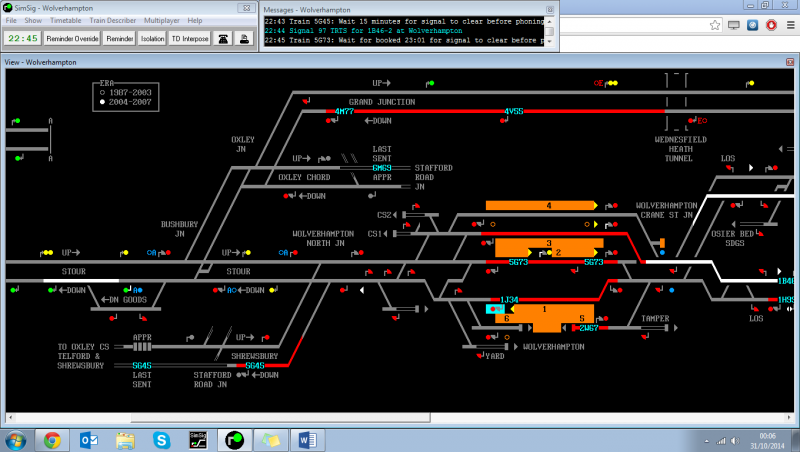800x452 pixels.
Task: Click the icon right of the telephone button
Action: point(244,39)
